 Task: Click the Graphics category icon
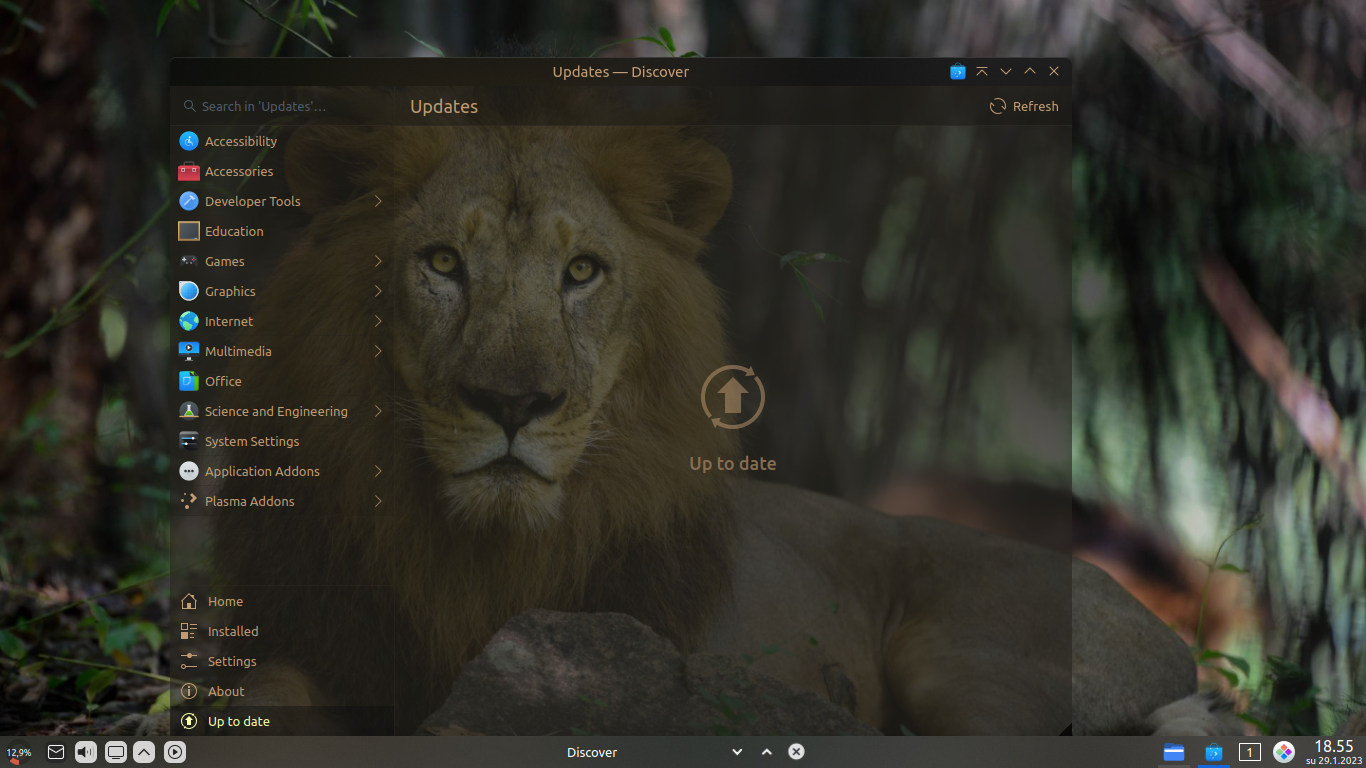pyautogui.click(x=189, y=291)
